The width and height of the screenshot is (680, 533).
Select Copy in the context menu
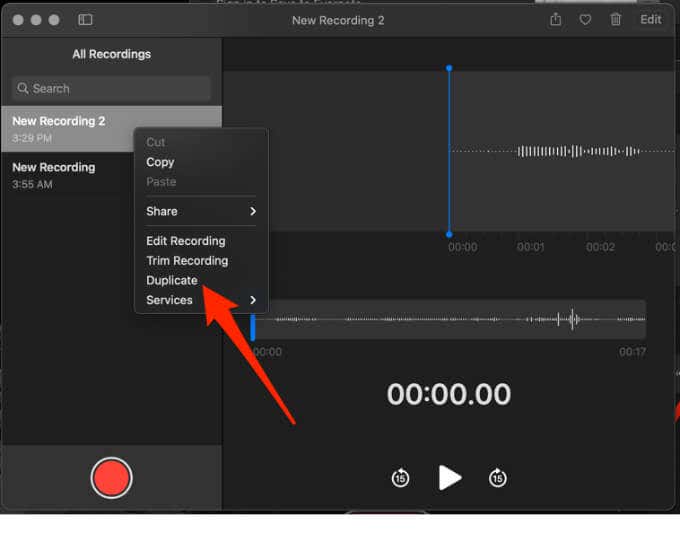pos(160,162)
